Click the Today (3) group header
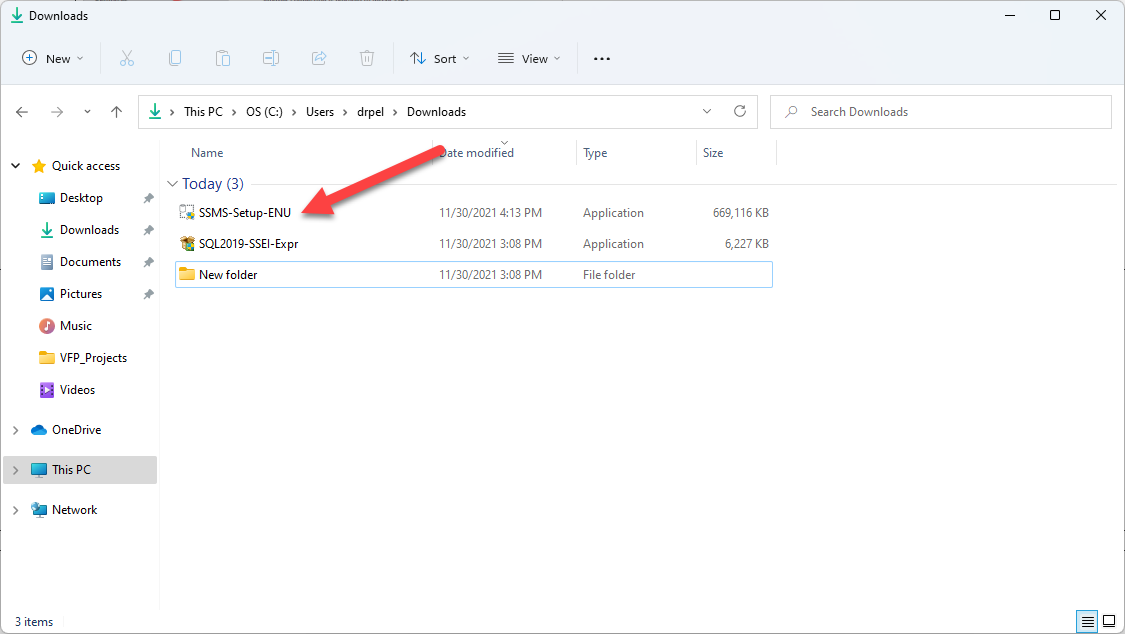The image size is (1125, 634). tap(212, 184)
